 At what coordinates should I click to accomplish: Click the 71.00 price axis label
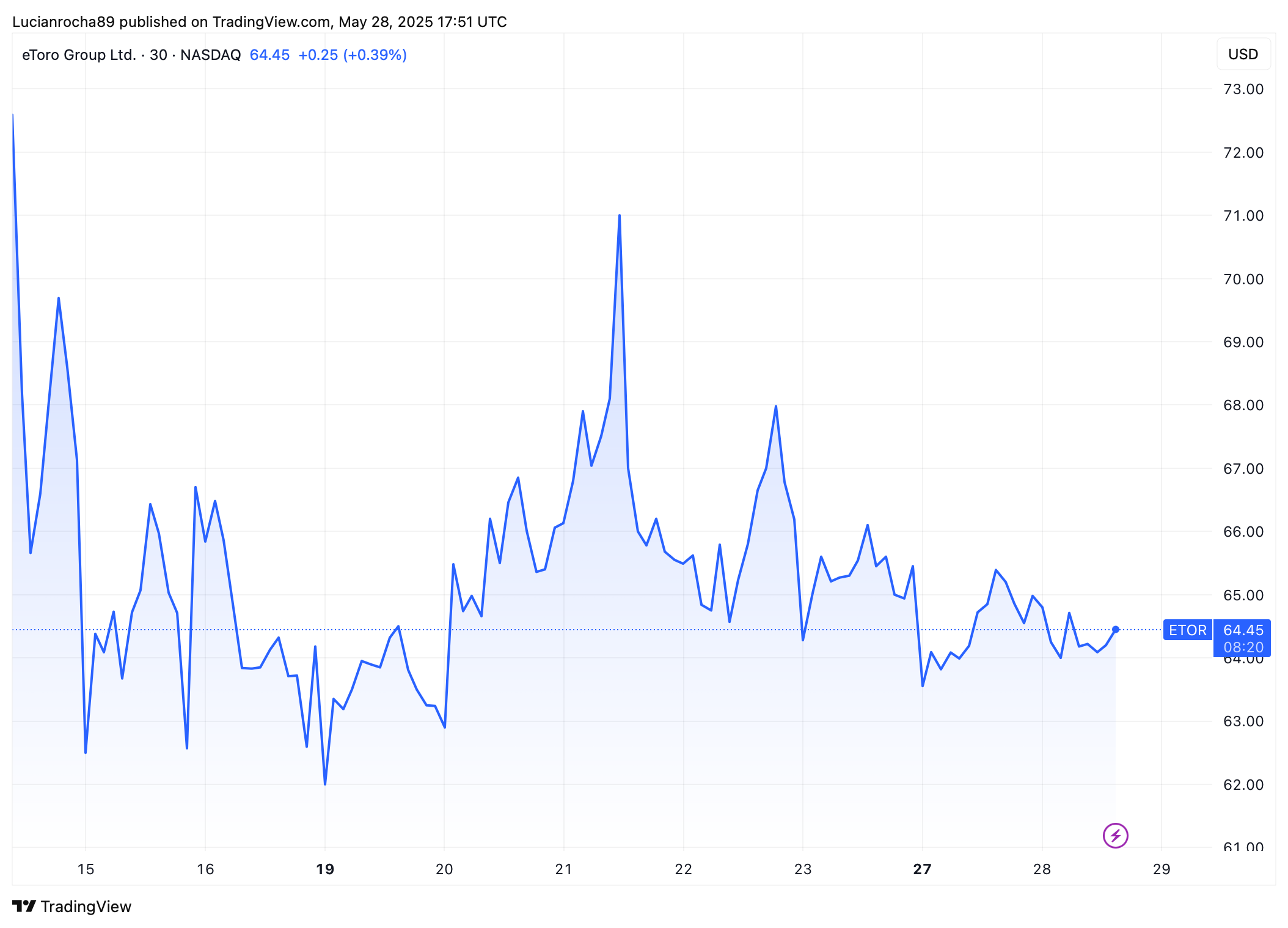click(1243, 216)
